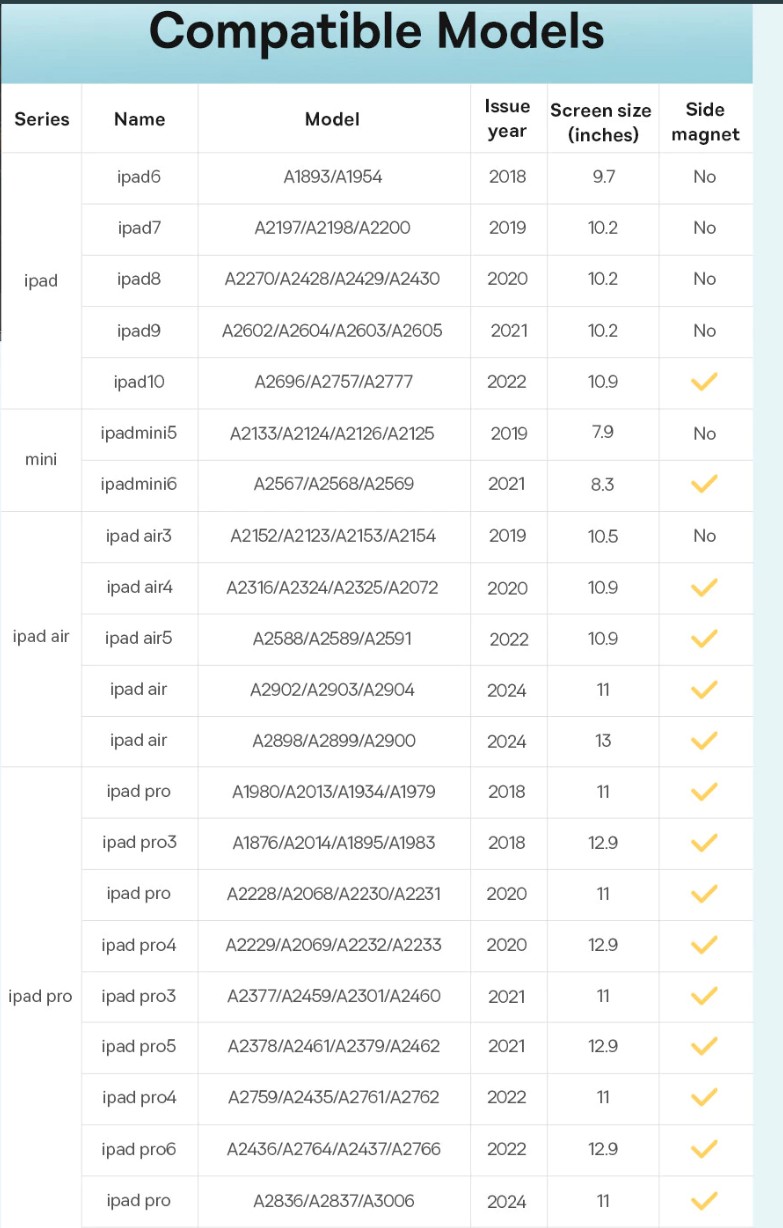Select model text A2197/A2198/A2200

click(333, 228)
